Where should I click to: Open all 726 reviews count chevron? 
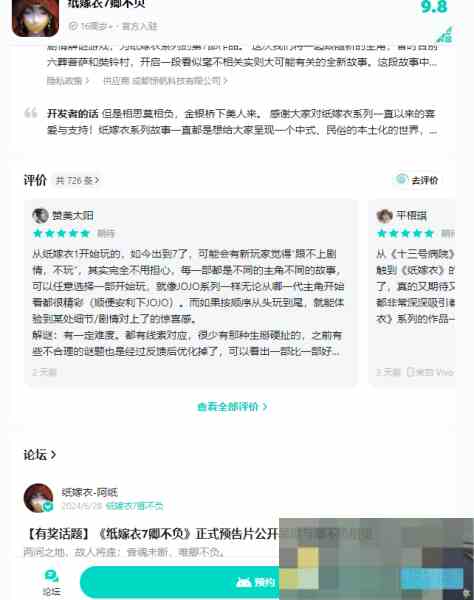77,180
